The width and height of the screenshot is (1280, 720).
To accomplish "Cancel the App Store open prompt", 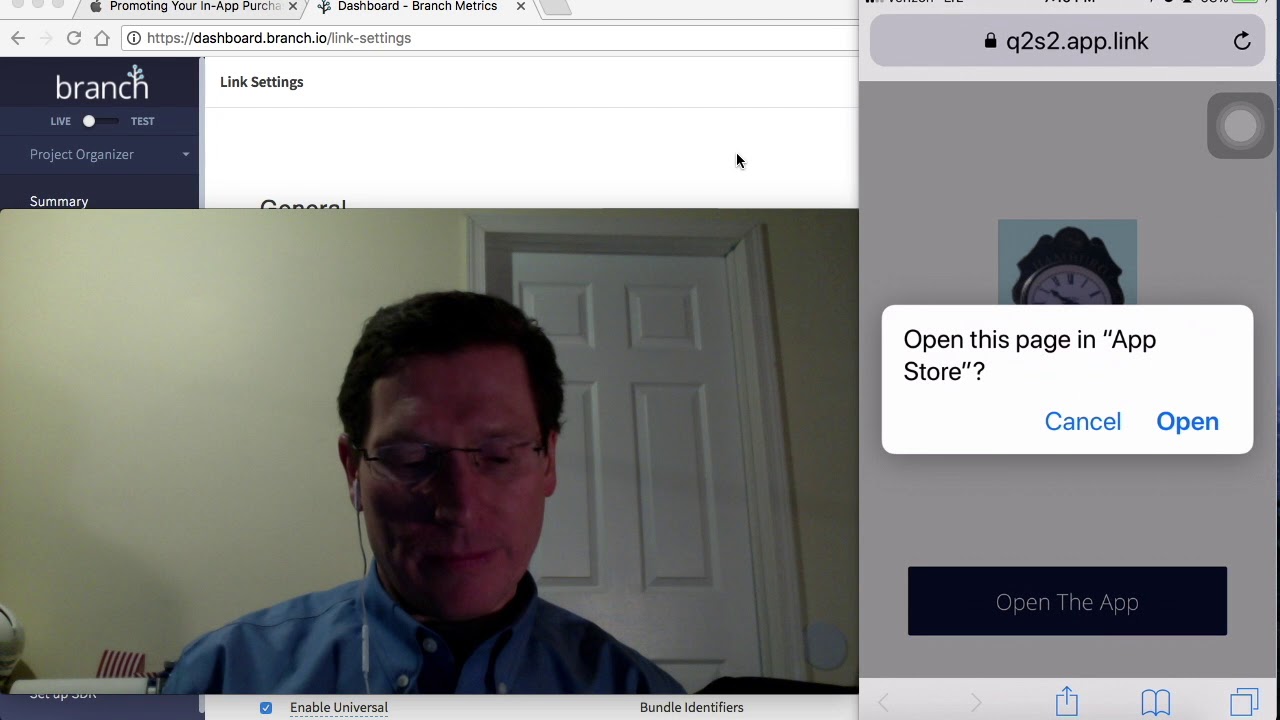I will point(1083,421).
